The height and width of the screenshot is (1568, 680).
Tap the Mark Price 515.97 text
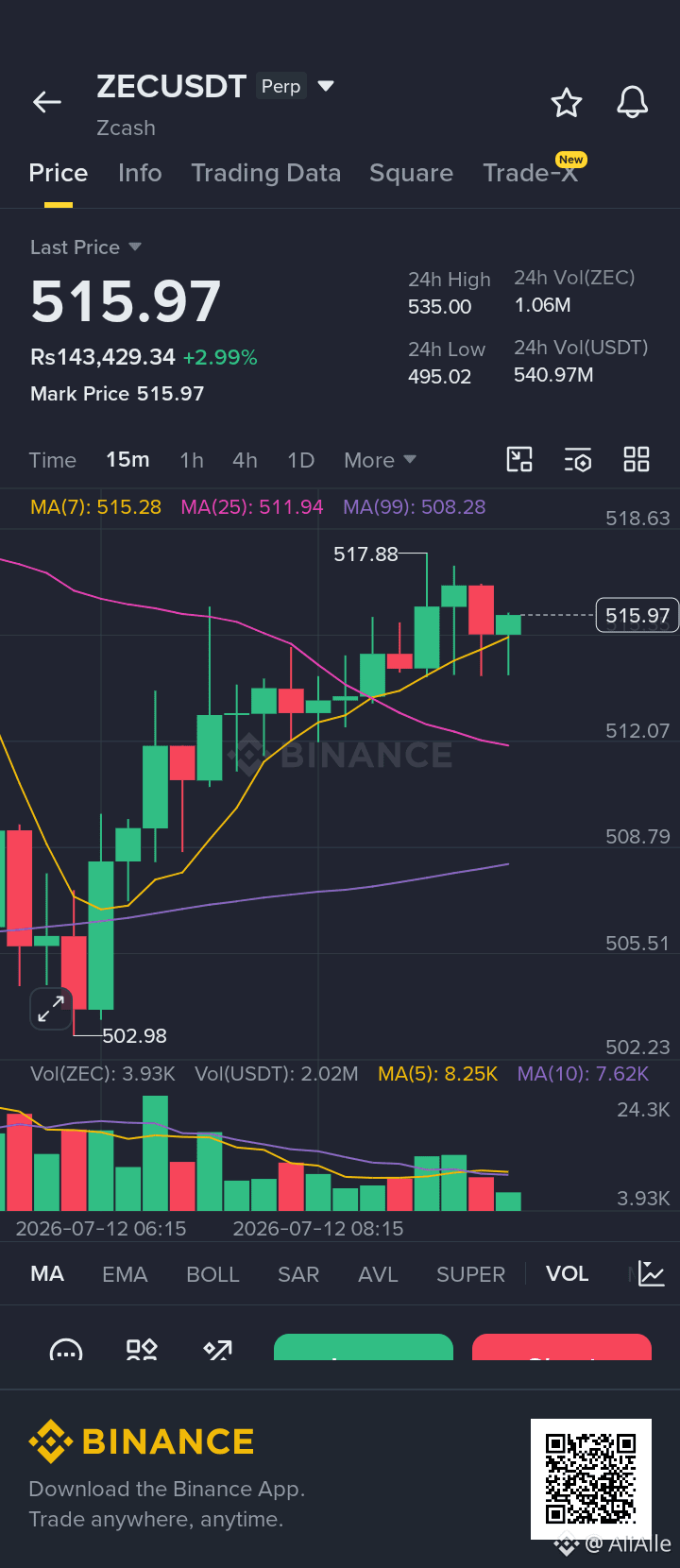(117, 394)
